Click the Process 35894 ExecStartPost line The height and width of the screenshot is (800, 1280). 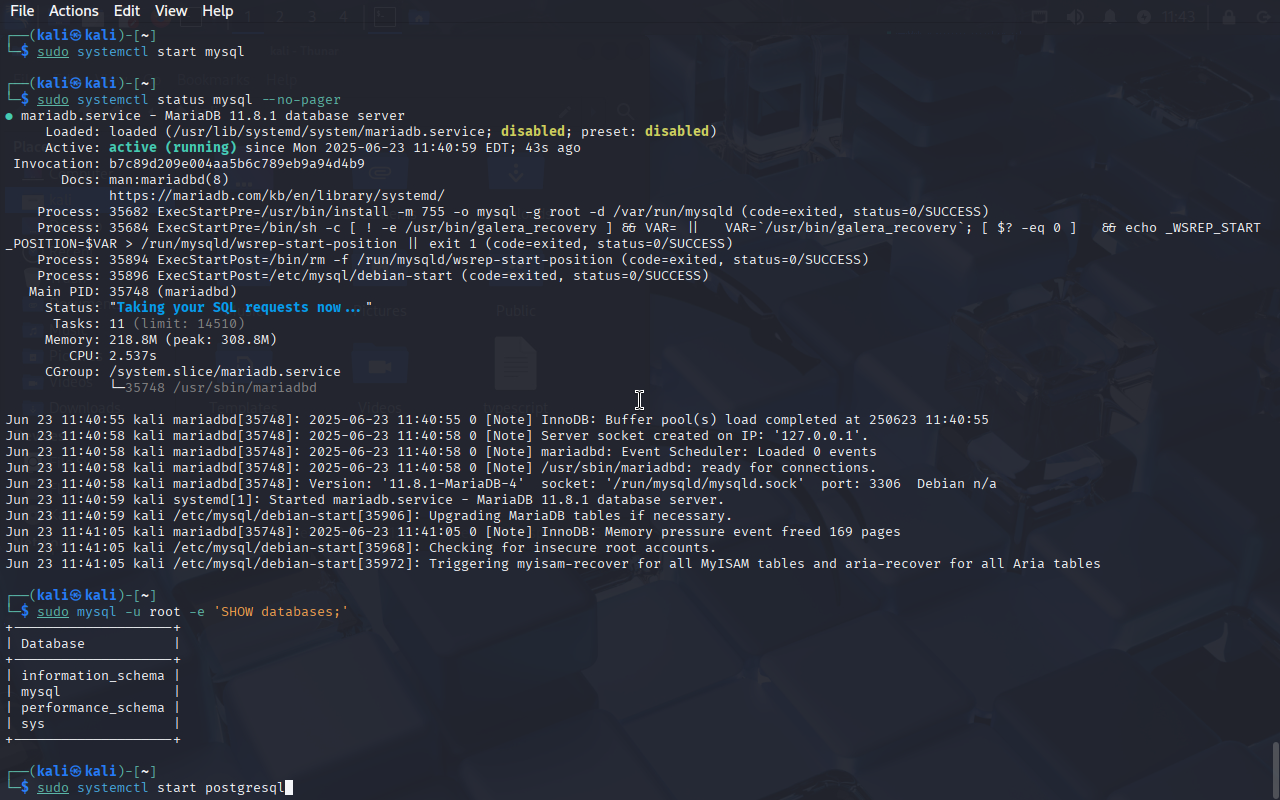pyautogui.click(x=453, y=260)
